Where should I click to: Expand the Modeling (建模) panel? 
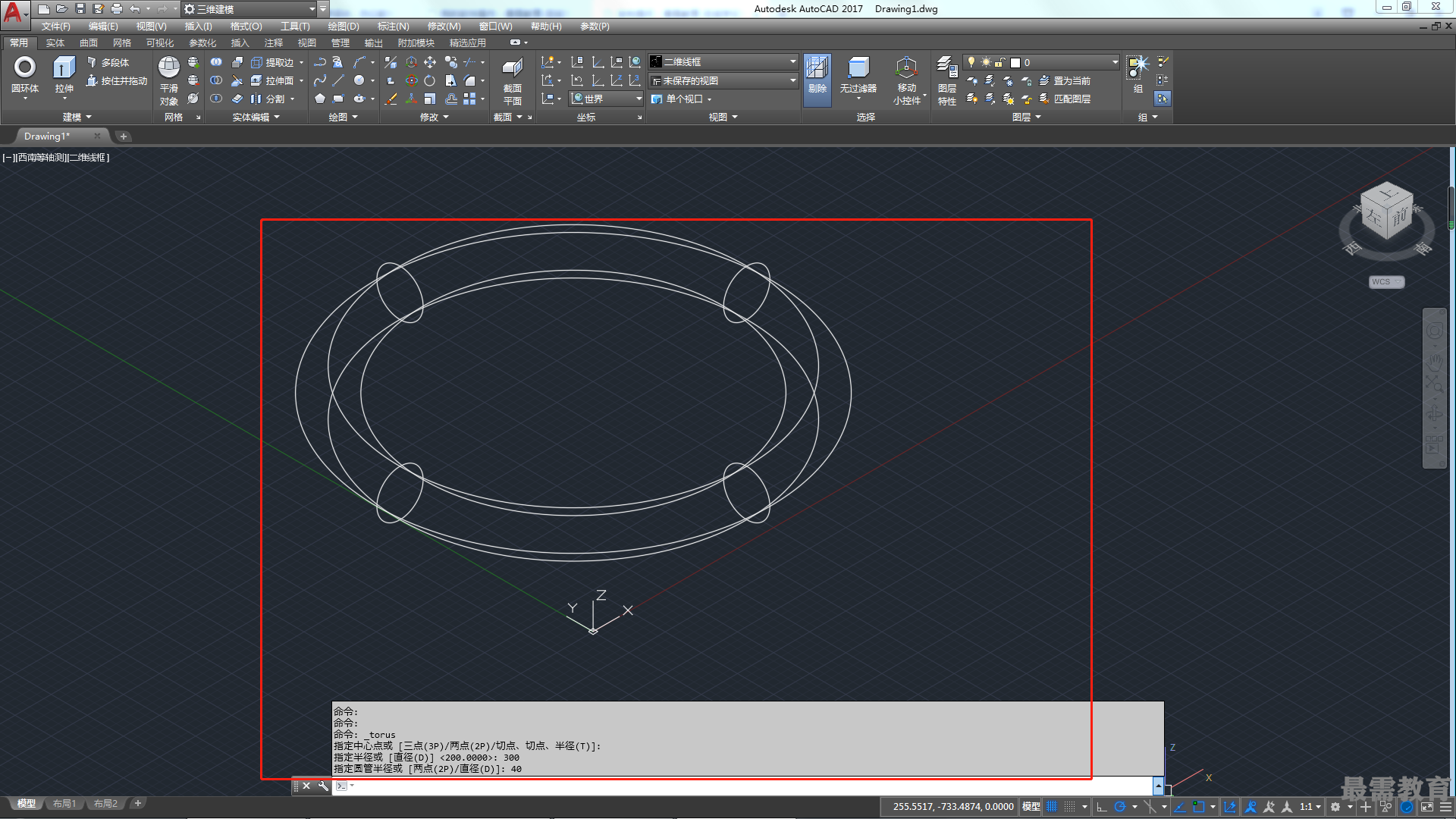click(x=77, y=117)
